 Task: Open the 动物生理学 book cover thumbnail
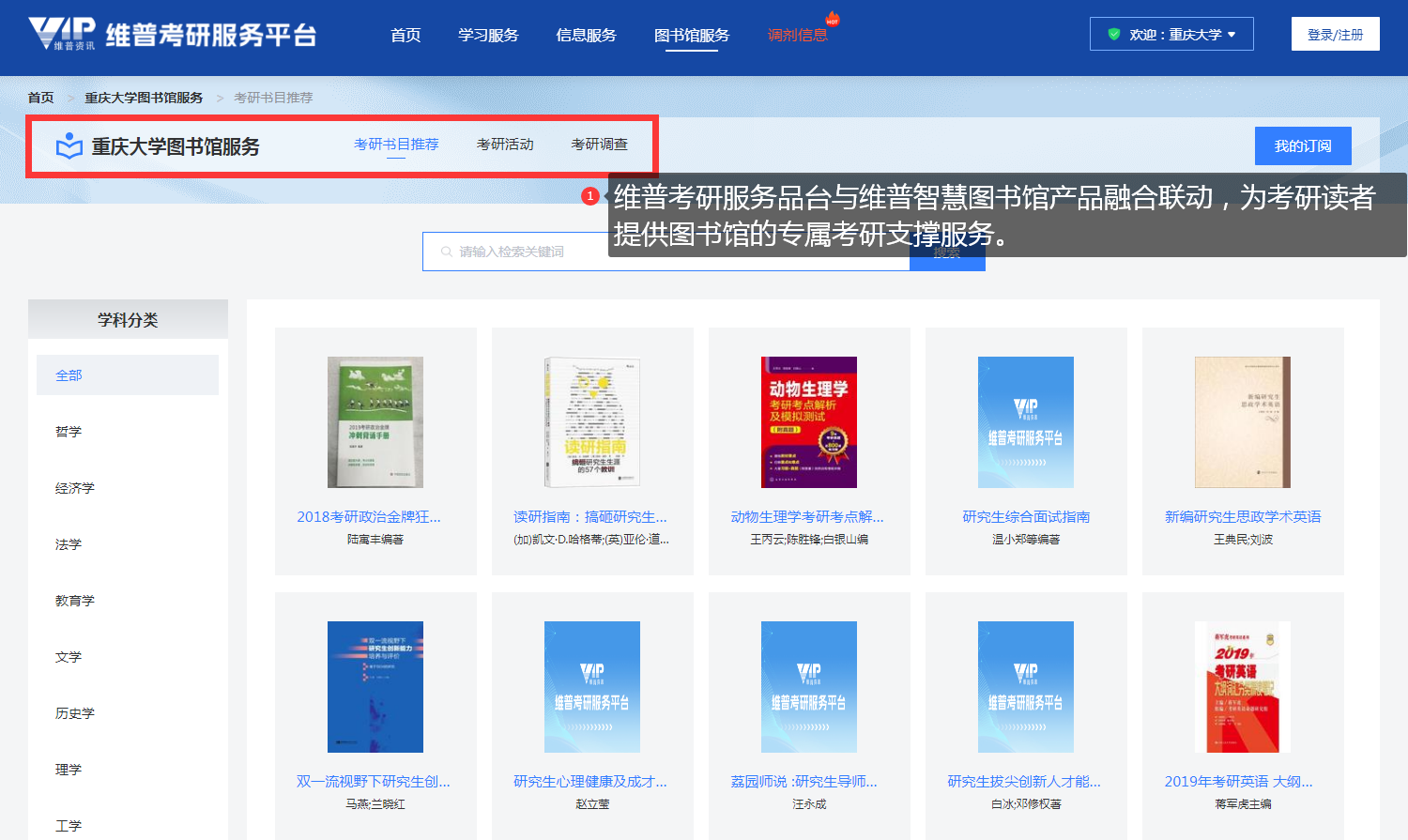(808, 422)
